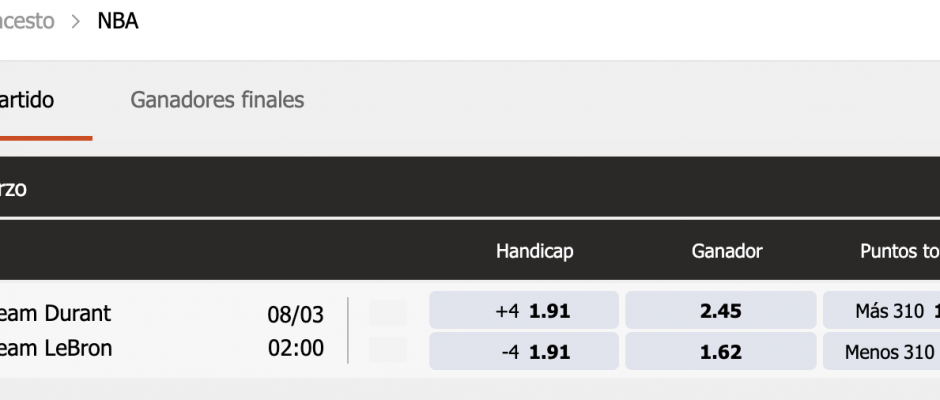Open the Ganadores finales tab
The height and width of the screenshot is (400, 940).
(217, 100)
